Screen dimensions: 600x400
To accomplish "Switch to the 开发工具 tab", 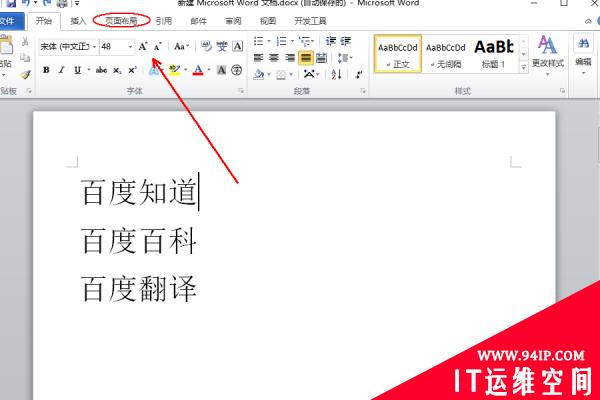I will click(x=310, y=21).
